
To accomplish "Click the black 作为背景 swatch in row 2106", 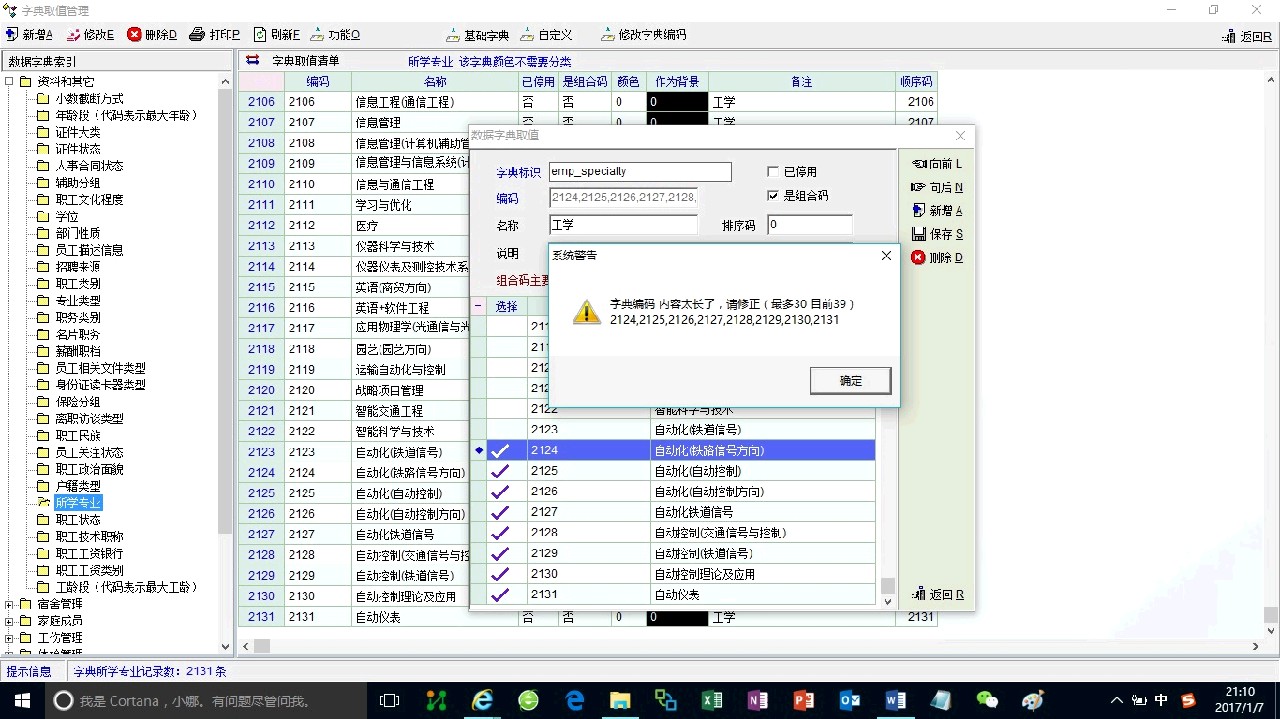I will (676, 102).
